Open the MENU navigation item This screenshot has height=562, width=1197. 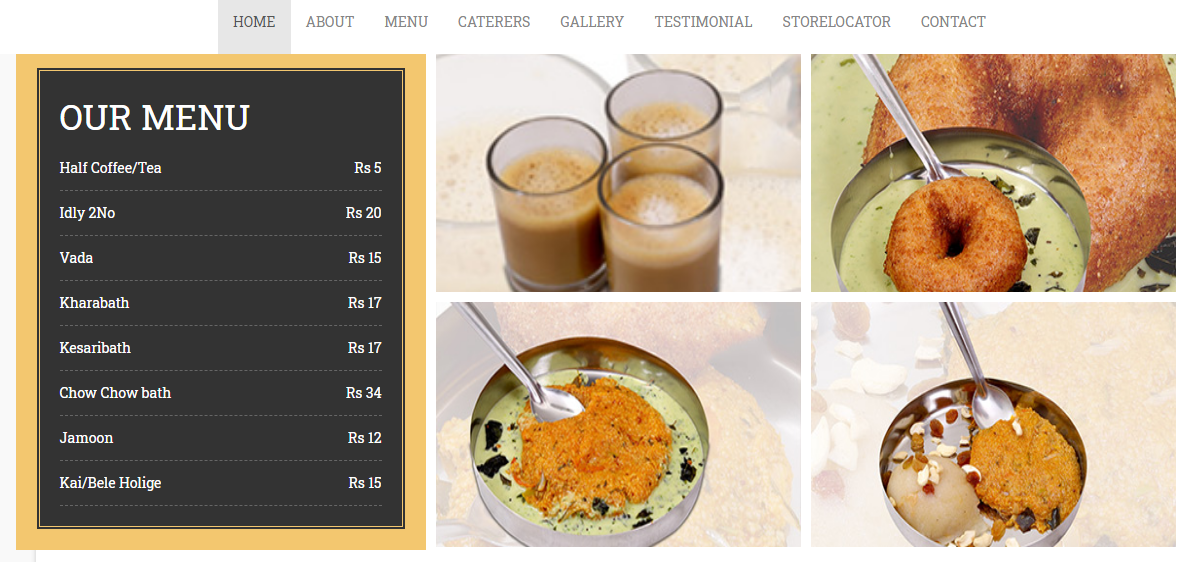click(x=406, y=23)
